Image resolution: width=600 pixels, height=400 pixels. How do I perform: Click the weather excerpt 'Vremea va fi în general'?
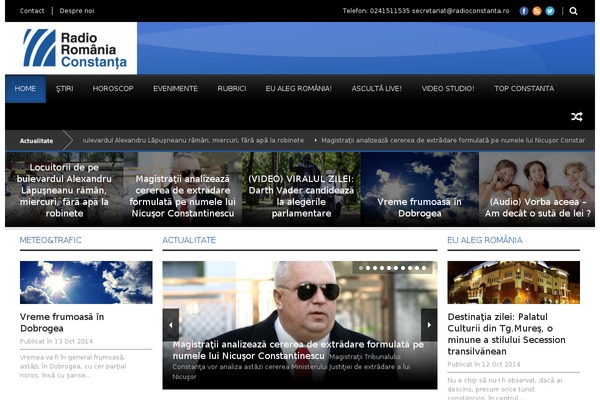point(73,366)
